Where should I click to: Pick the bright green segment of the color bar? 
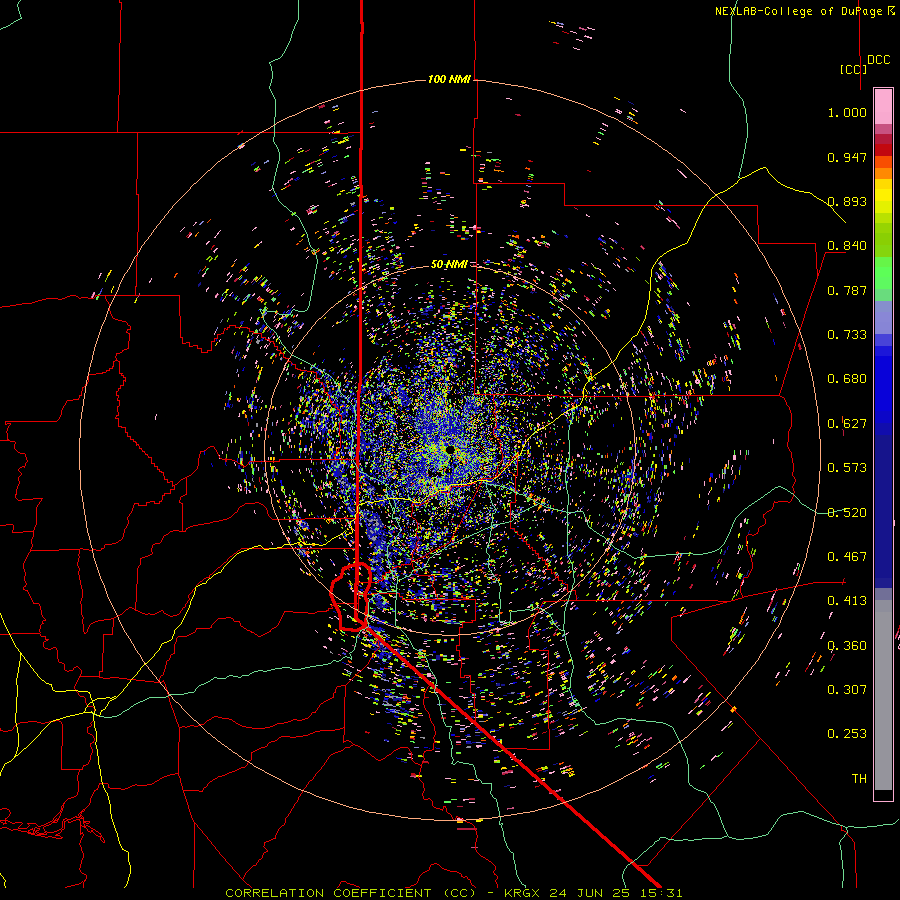[x=883, y=273]
